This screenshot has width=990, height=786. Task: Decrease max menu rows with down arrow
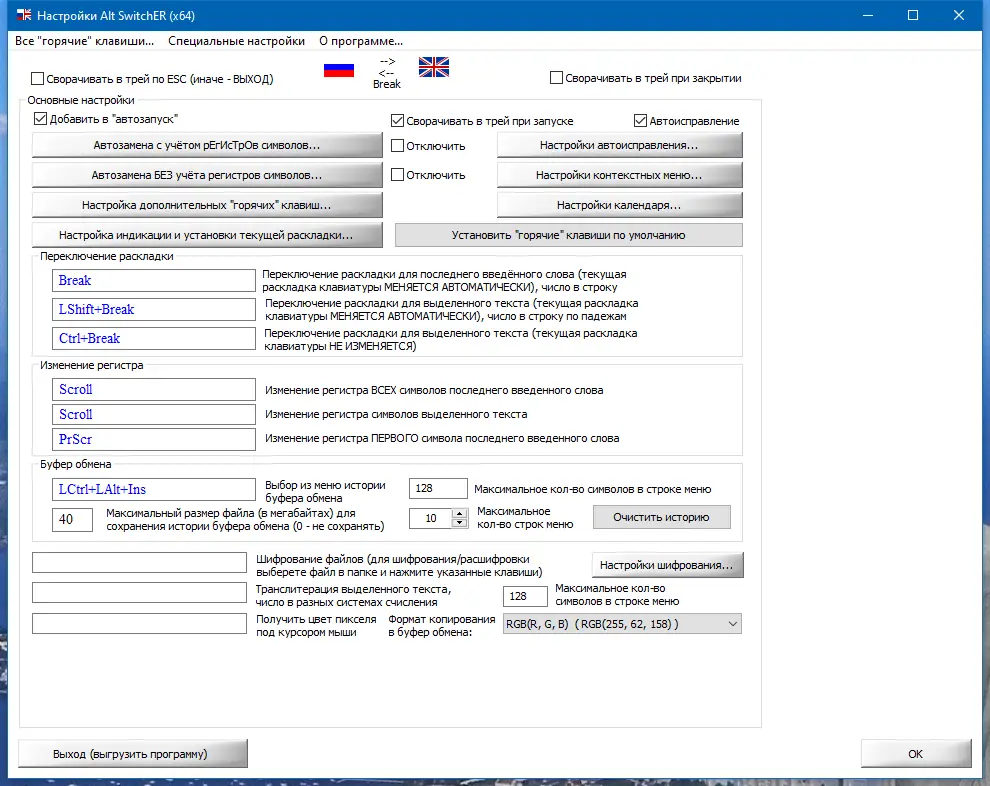click(460, 523)
